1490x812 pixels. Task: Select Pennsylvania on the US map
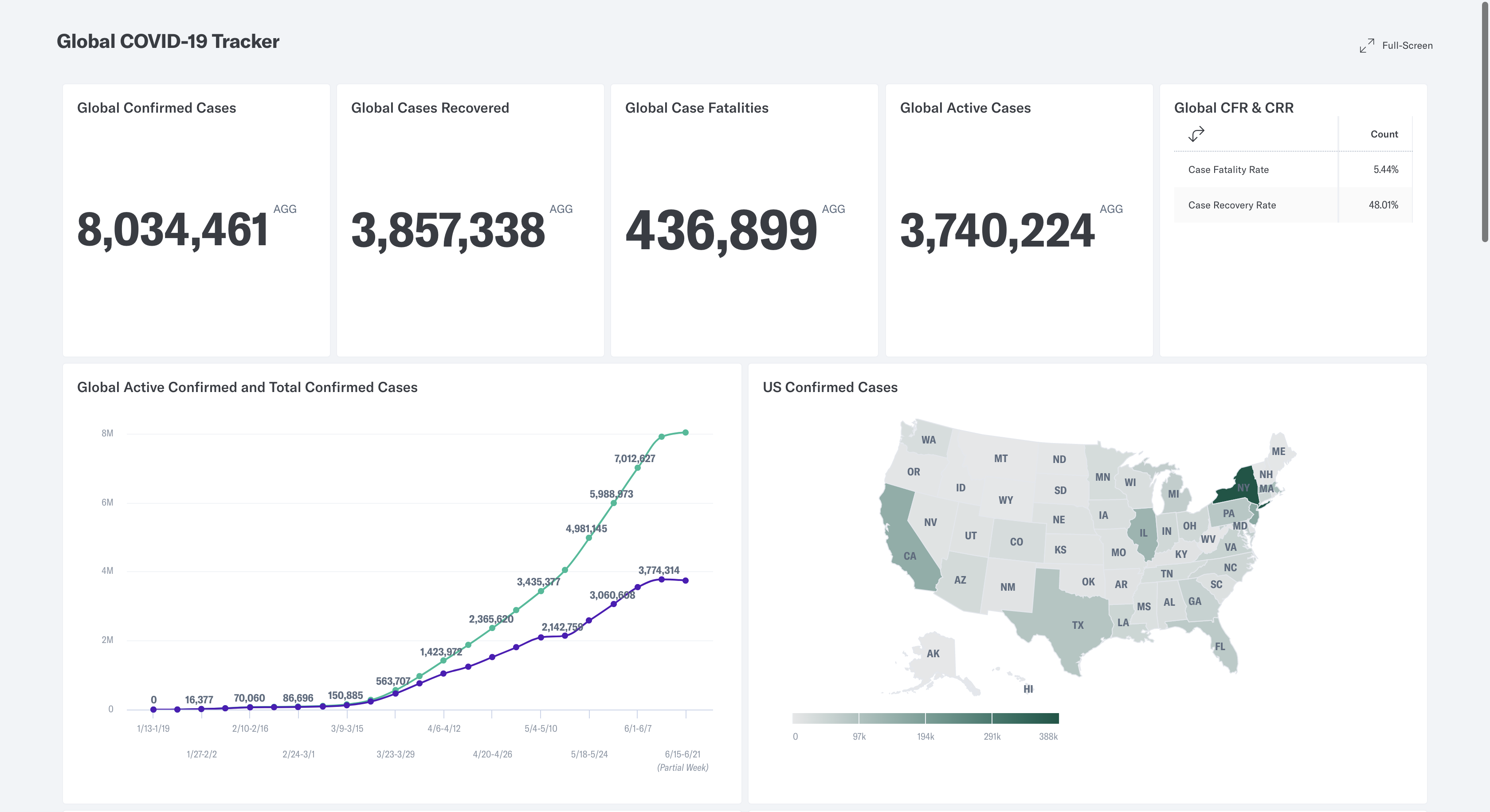1228,513
